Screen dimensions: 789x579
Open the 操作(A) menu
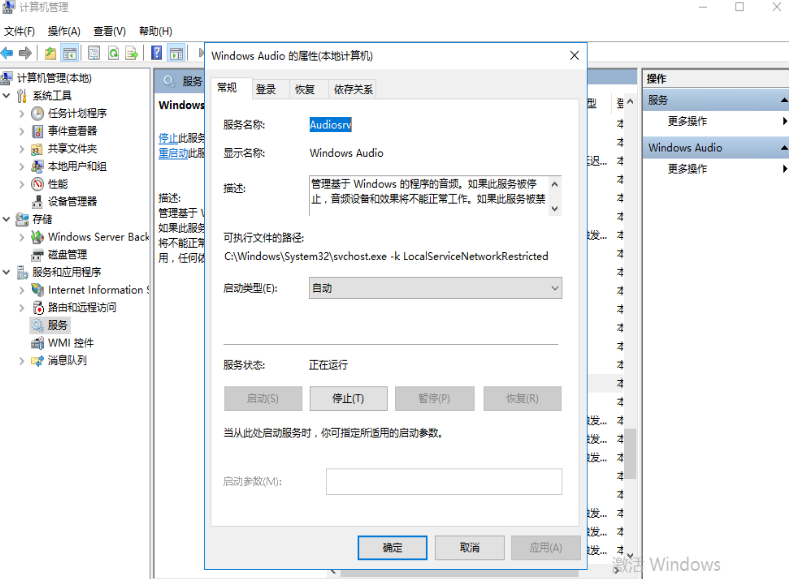pos(64,31)
